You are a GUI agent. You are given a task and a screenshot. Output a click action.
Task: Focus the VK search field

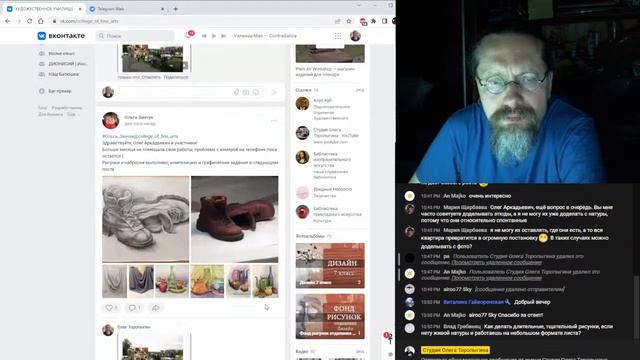(x=136, y=36)
